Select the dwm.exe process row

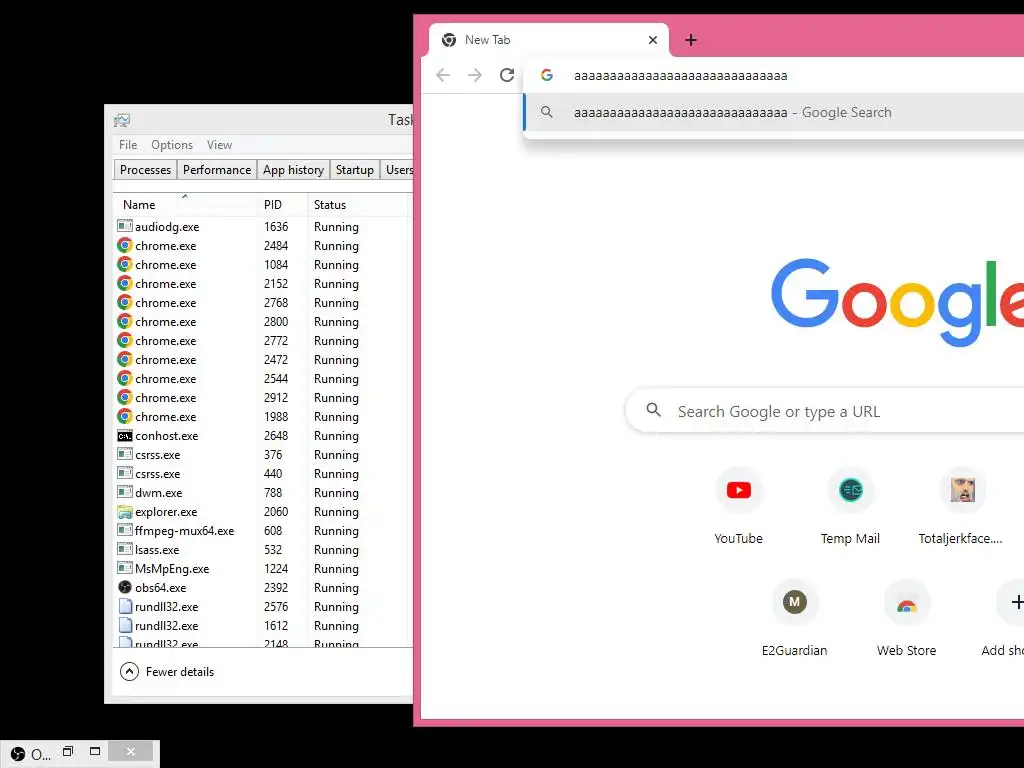[x=263, y=492]
